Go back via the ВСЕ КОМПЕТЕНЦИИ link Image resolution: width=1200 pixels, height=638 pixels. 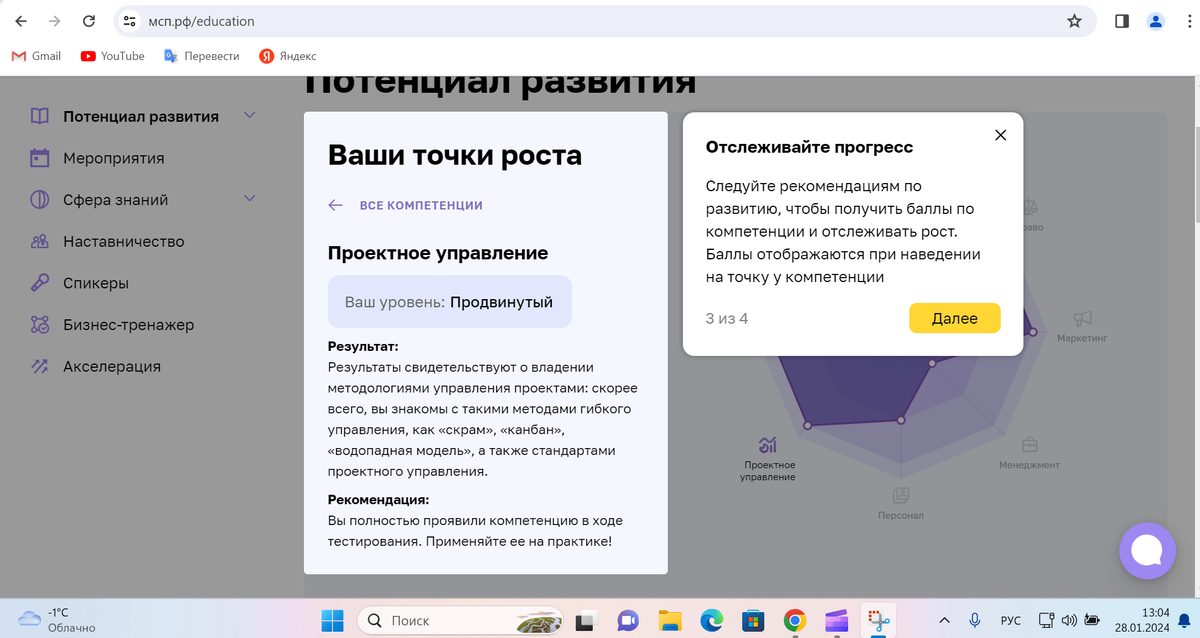[421, 204]
